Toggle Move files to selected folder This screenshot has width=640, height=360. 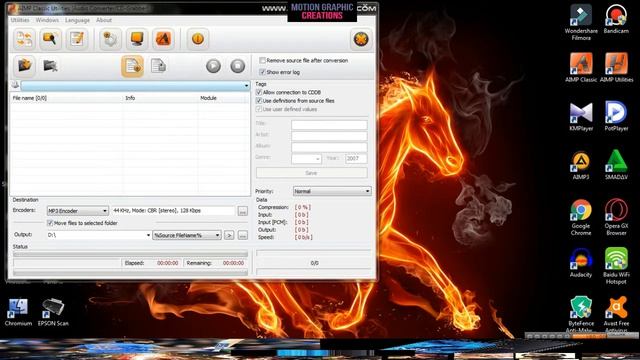[50, 223]
